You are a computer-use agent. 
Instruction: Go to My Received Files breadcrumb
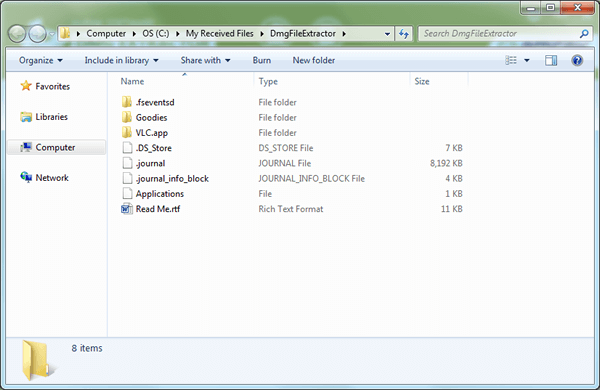coord(220,34)
